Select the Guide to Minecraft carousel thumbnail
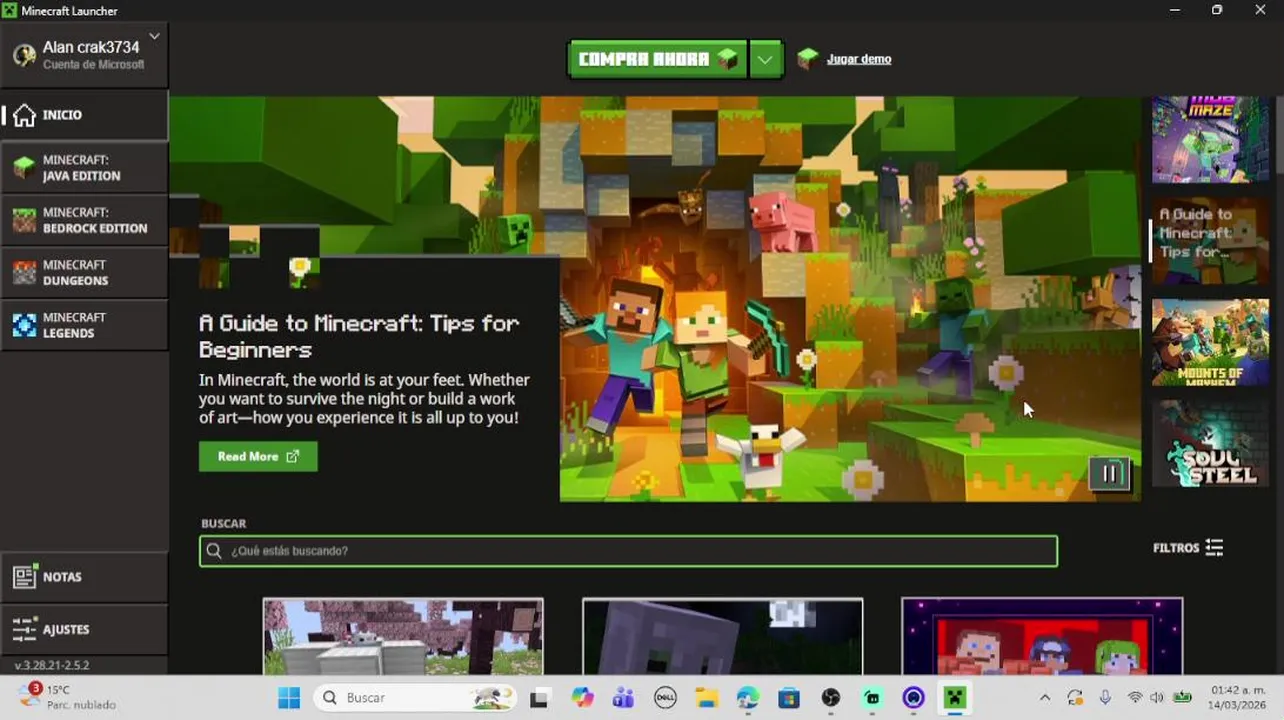1284x720 pixels. pyautogui.click(x=1210, y=241)
